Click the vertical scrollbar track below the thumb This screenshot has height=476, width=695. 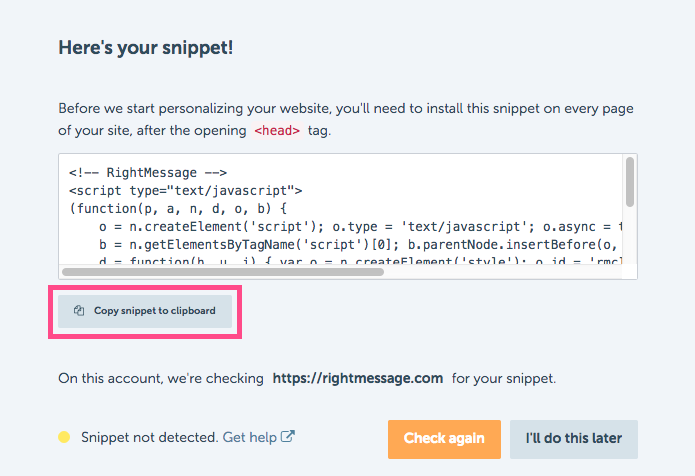click(630, 236)
